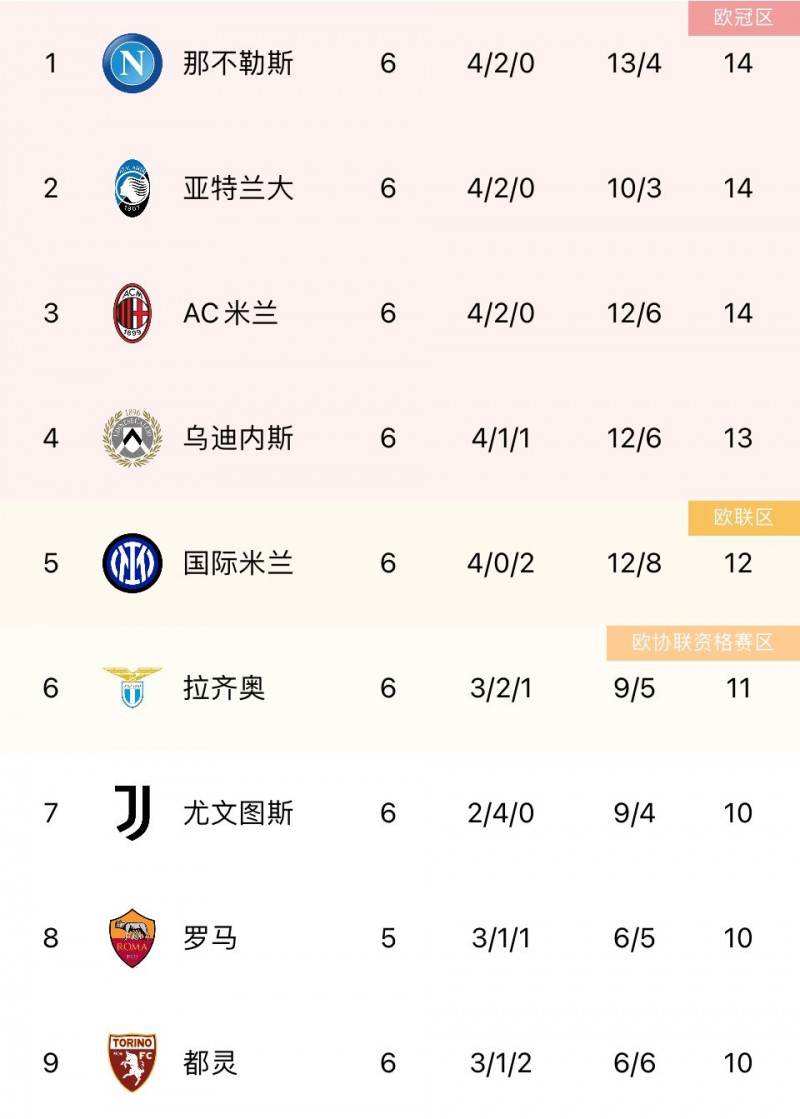Click the Lazio eagle crest

coord(133,688)
